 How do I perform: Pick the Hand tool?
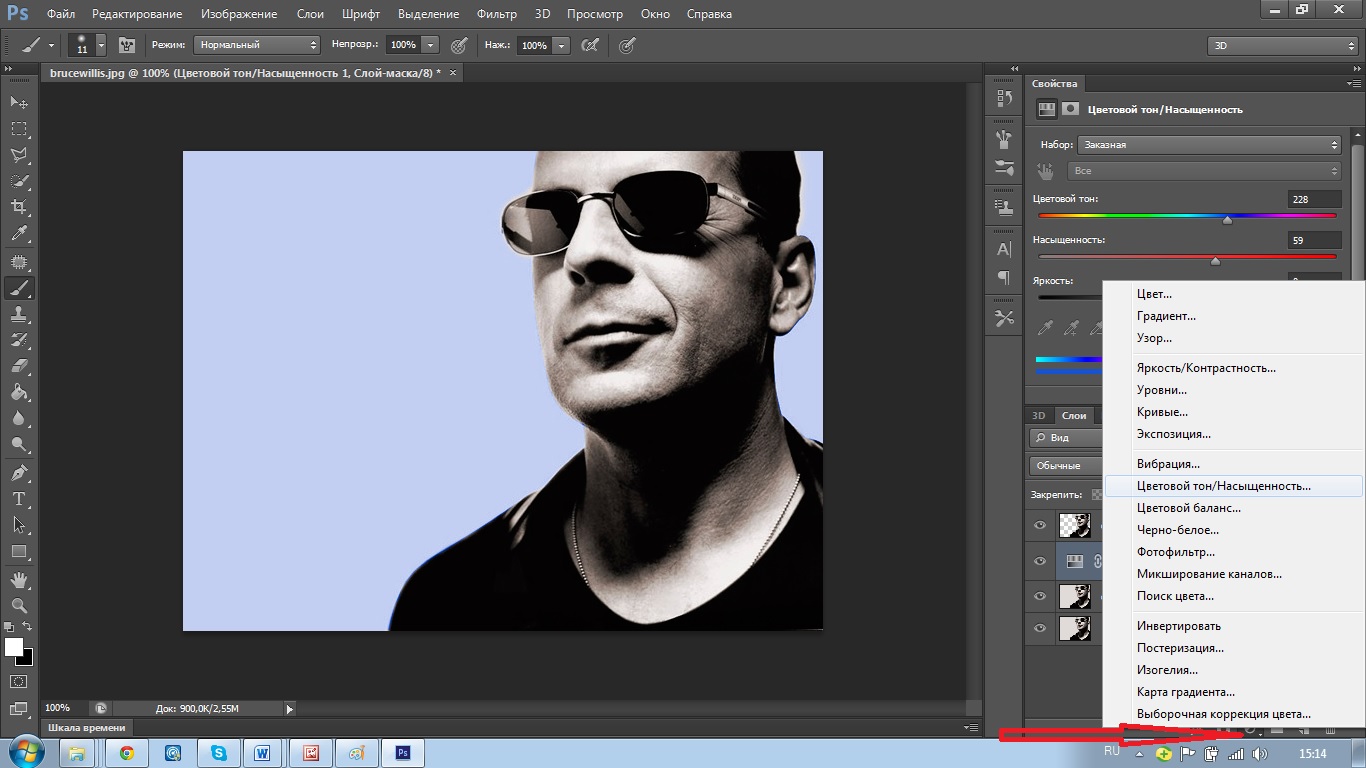19,579
